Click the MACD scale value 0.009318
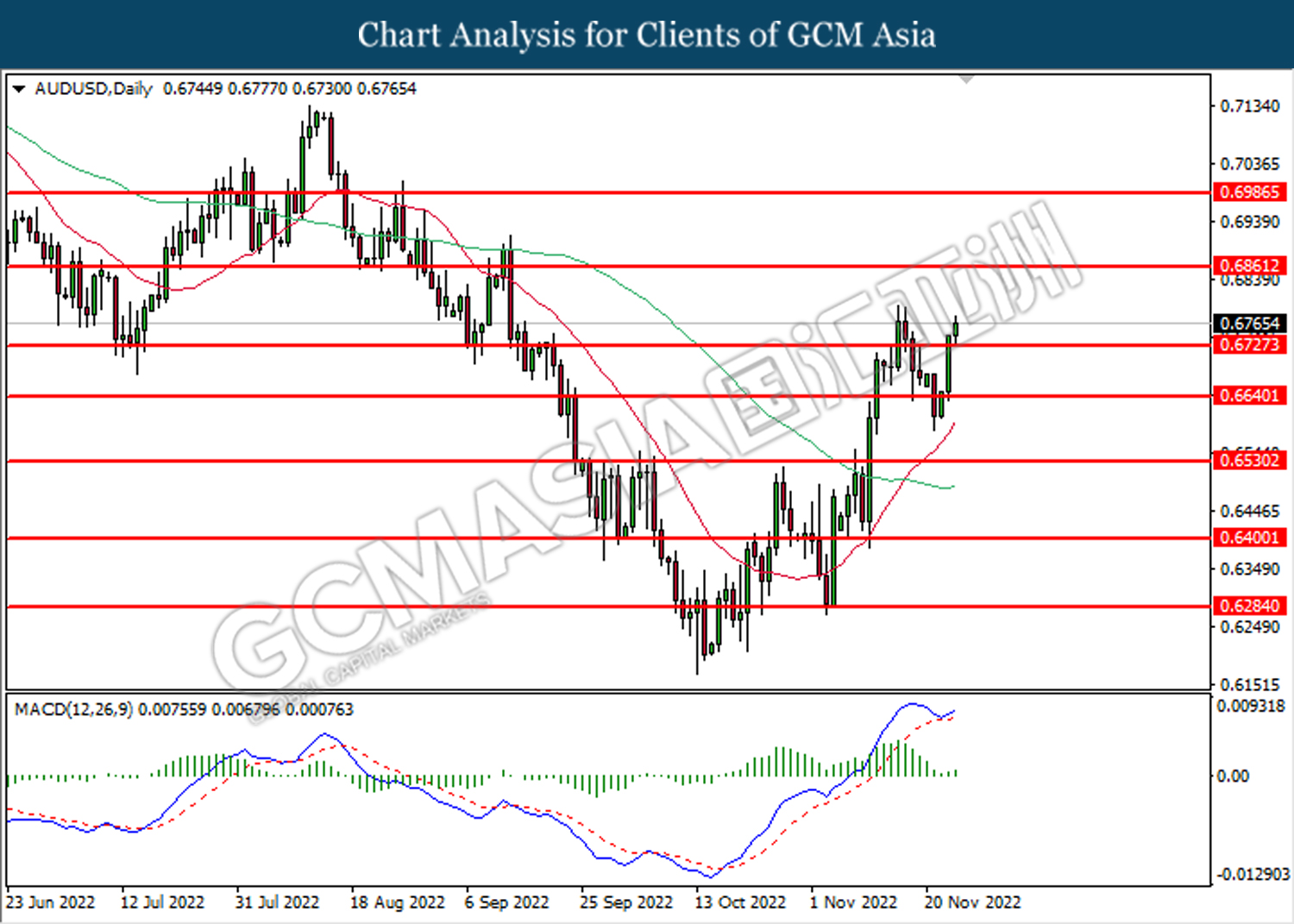This screenshot has width=1294, height=924. tap(1251, 706)
